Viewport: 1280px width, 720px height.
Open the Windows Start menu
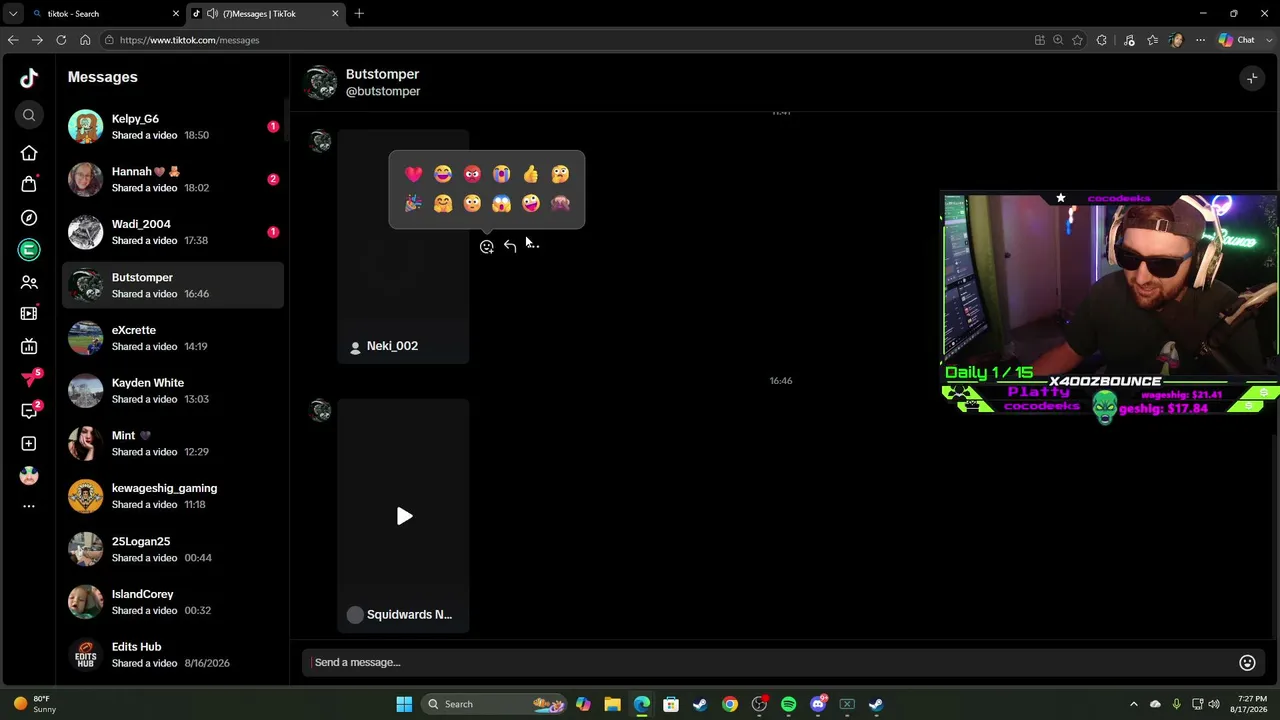[x=404, y=704]
